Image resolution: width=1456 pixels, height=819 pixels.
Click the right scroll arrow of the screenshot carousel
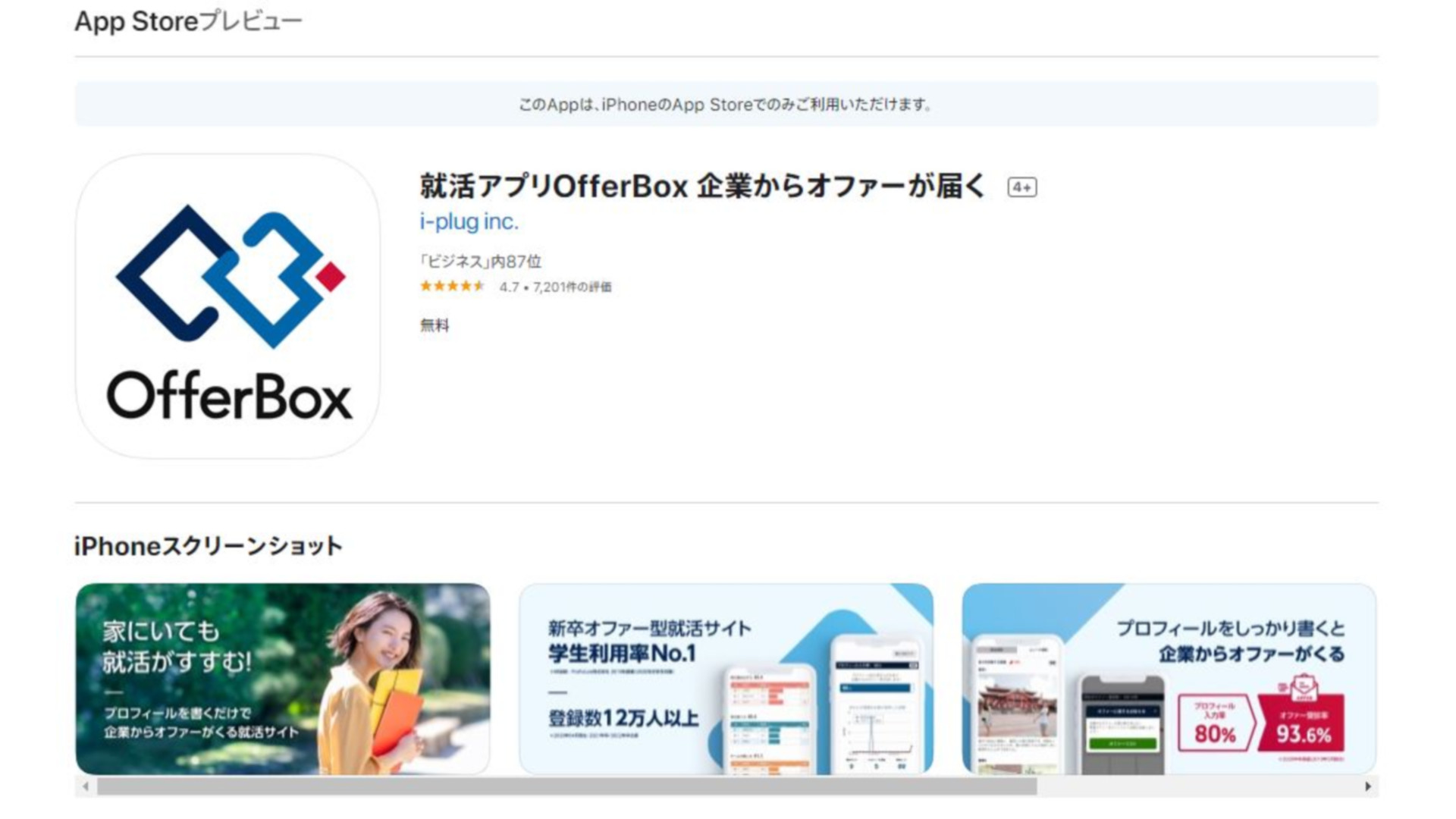pyautogui.click(x=1368, y=786)
